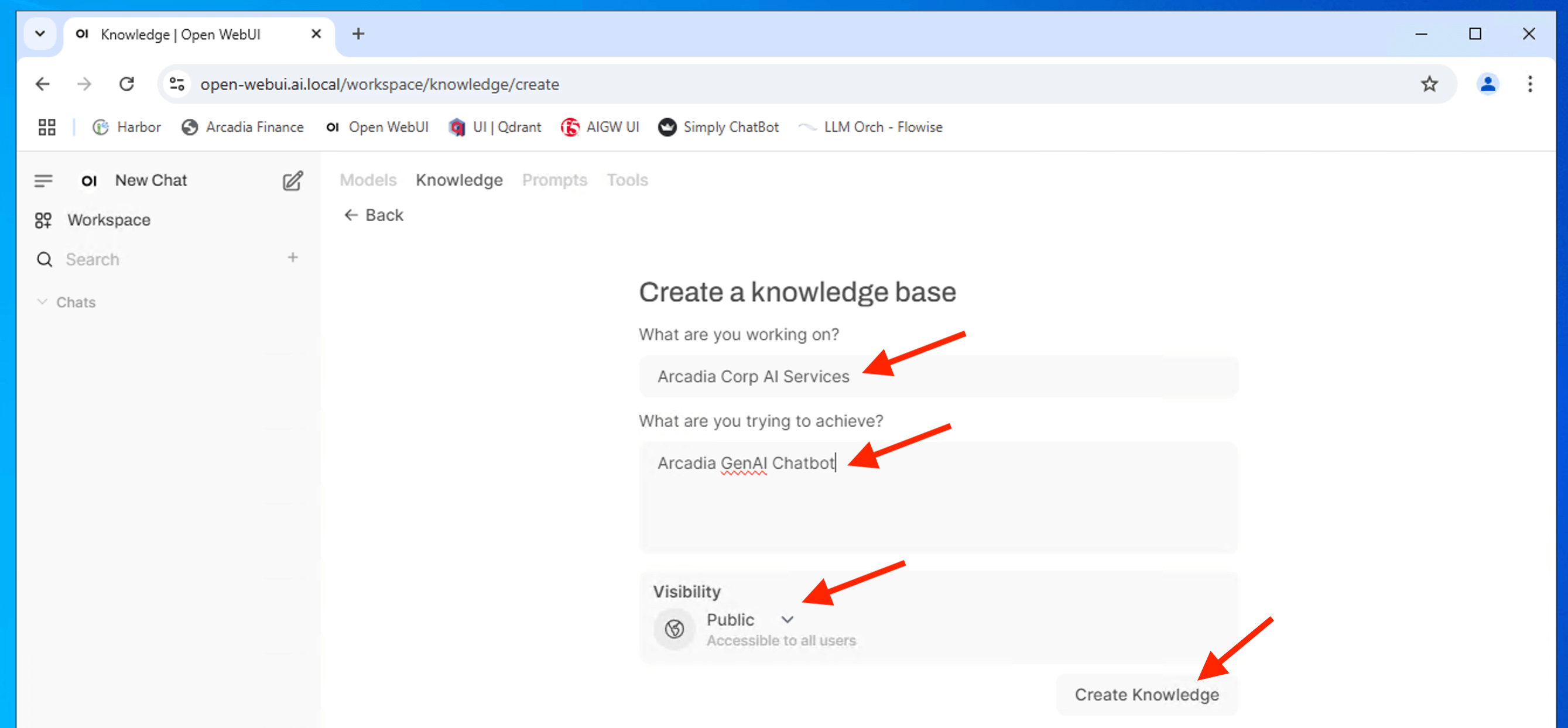The height and width of the screenshot is (728, 1568).
Task: Reload the page with refresh icon
Action: click(x=126, y=84)
